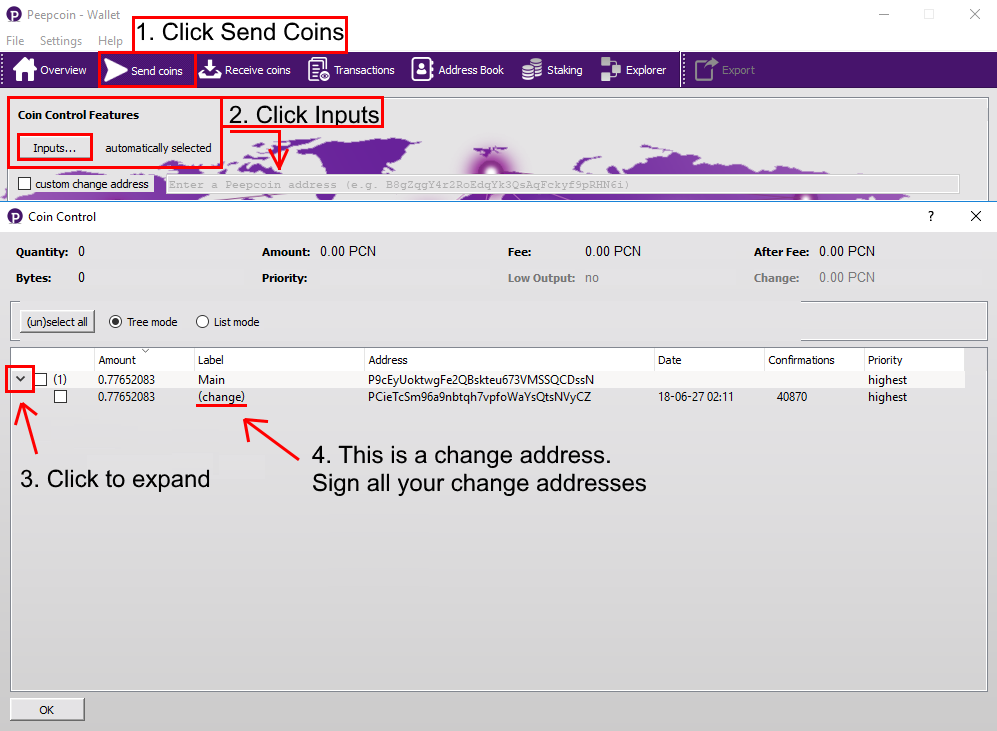The width and height of the screenshot is (997, 731).
Task: Sort by the Priority column header
Action: click(914, 360)
